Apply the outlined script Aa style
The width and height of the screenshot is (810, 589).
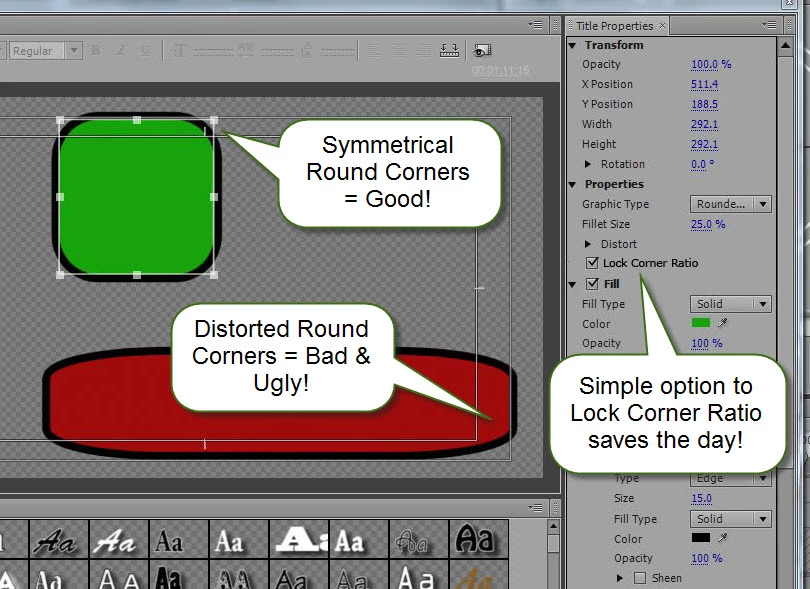pyautogui.click(x=418, y=540)
